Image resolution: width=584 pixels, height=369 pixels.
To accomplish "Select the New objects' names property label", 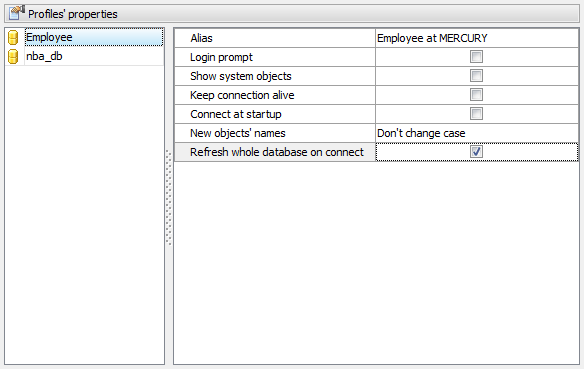I will [x=238, y=133].
